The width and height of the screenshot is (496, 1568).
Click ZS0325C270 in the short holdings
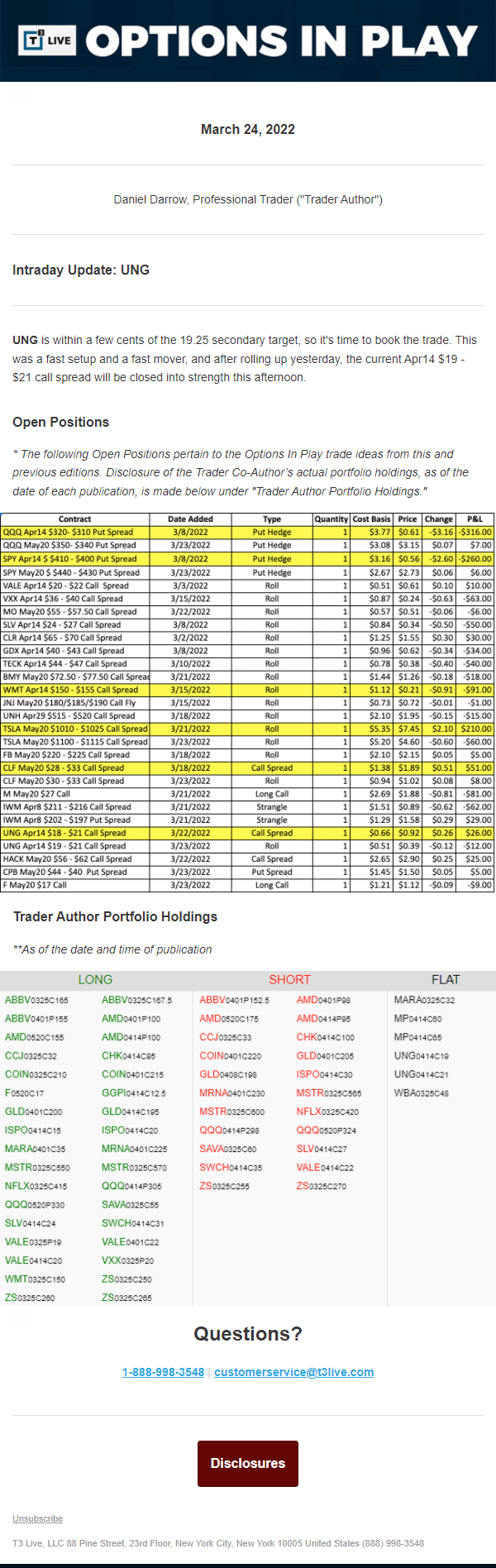tap(321, 1187)
